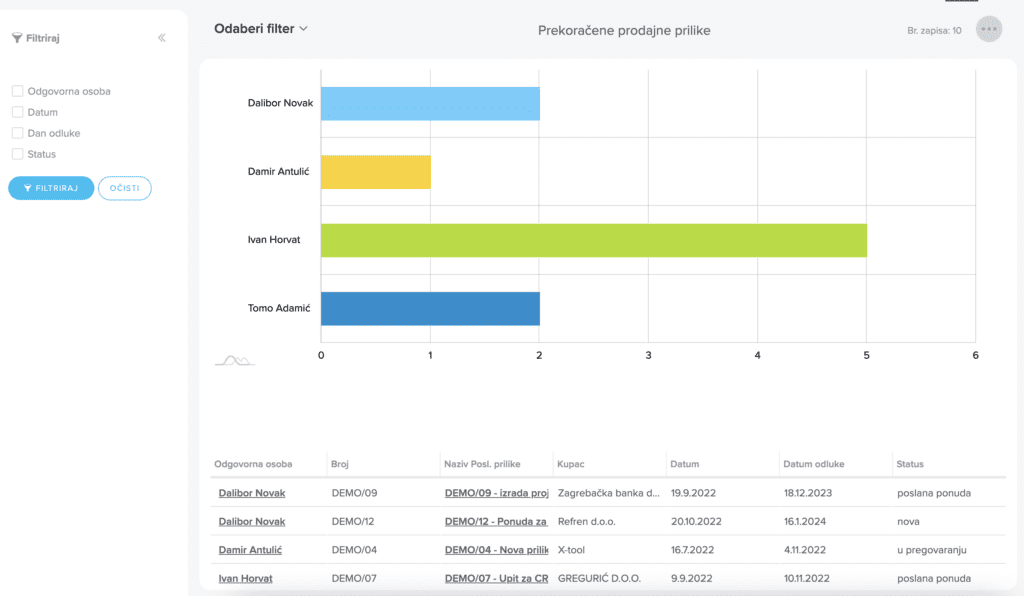The image size is (1024, 596).
Task: Open DEMO/09 - izrada proj opportunity link
Action: click(x=496, y=493)
